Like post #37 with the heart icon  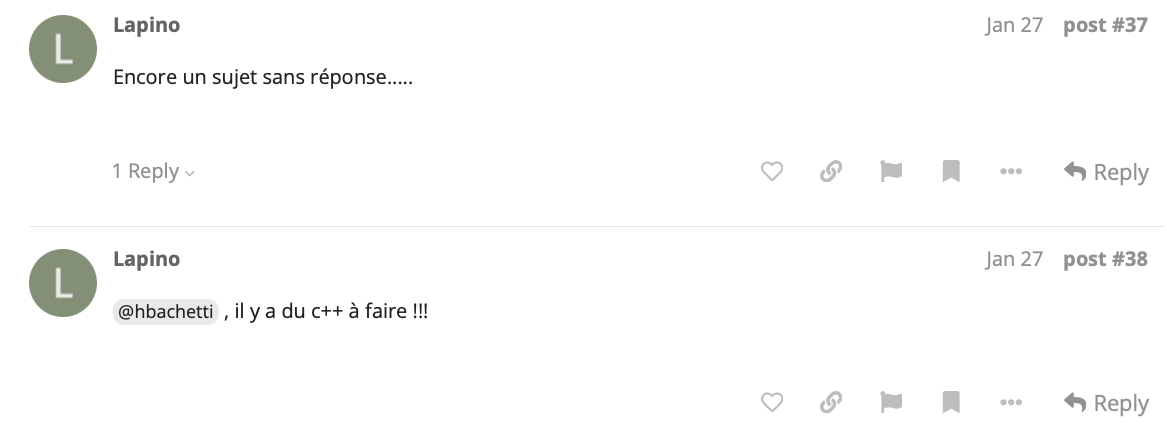point(772,172)
